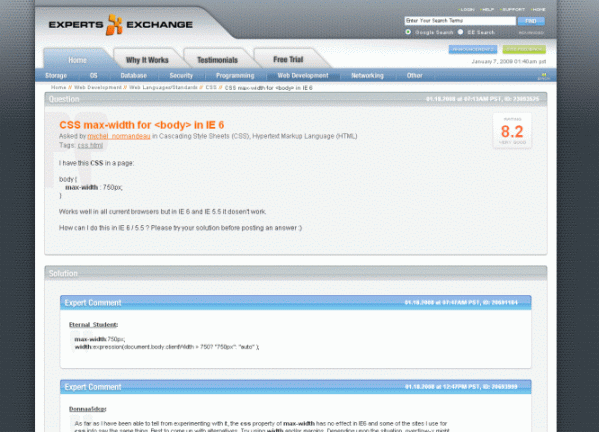Click the first Expert Comment header at 07:47AM
Image resolution: width=599 pixels, height=432 pixels.
296,303
